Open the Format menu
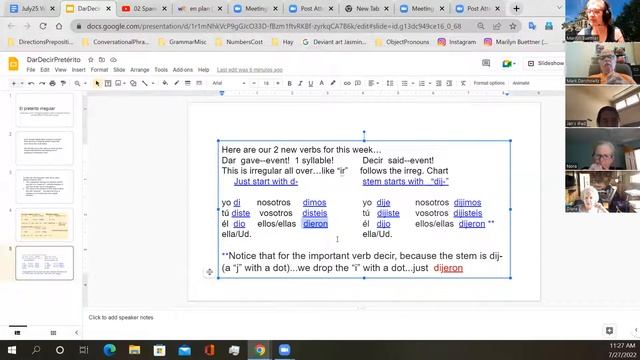The image size is (640, 360). pyautogui.click(x=99, y=70)
